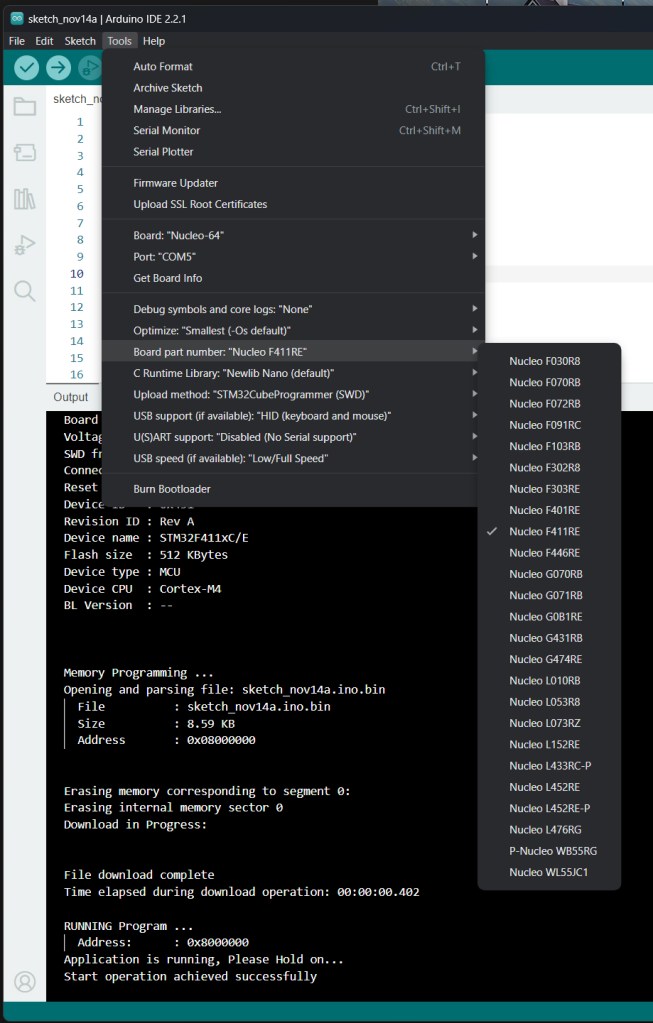The width and height of the screenshot is (653, 1023).
Task: Click the user account icon
Action: tap(25, 981)
